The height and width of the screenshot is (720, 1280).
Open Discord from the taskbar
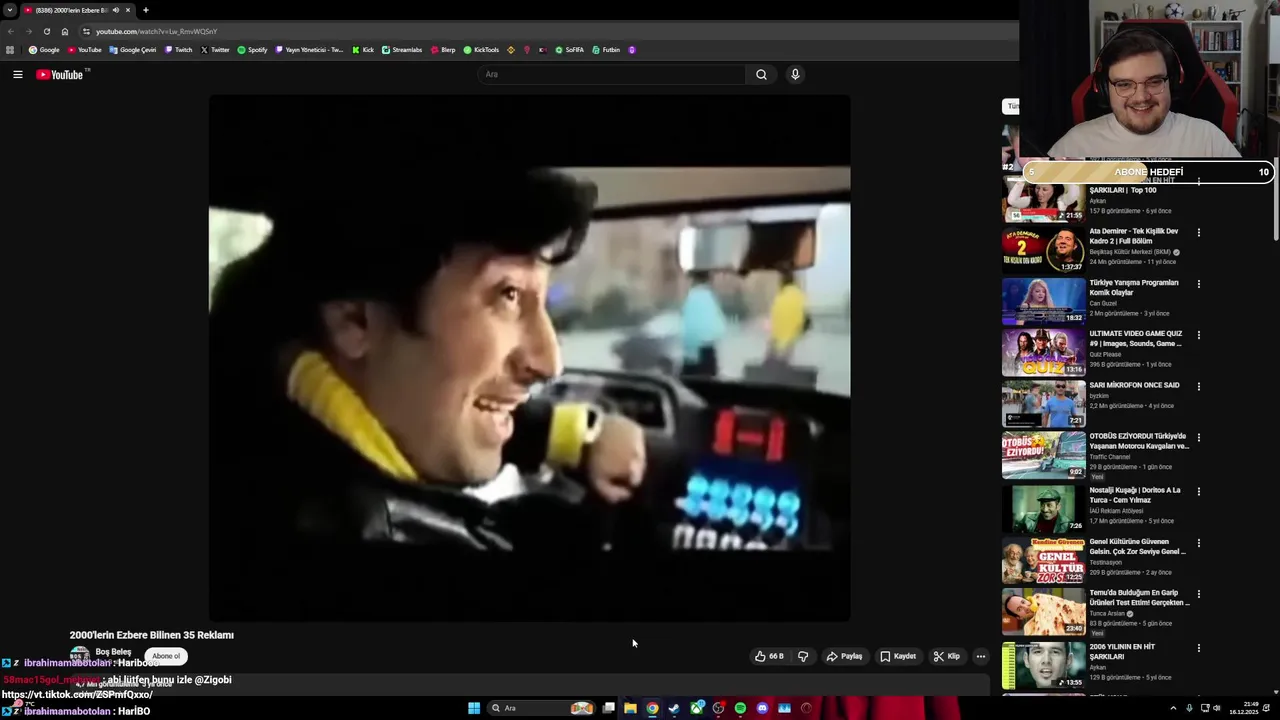[x=762, y=708]
